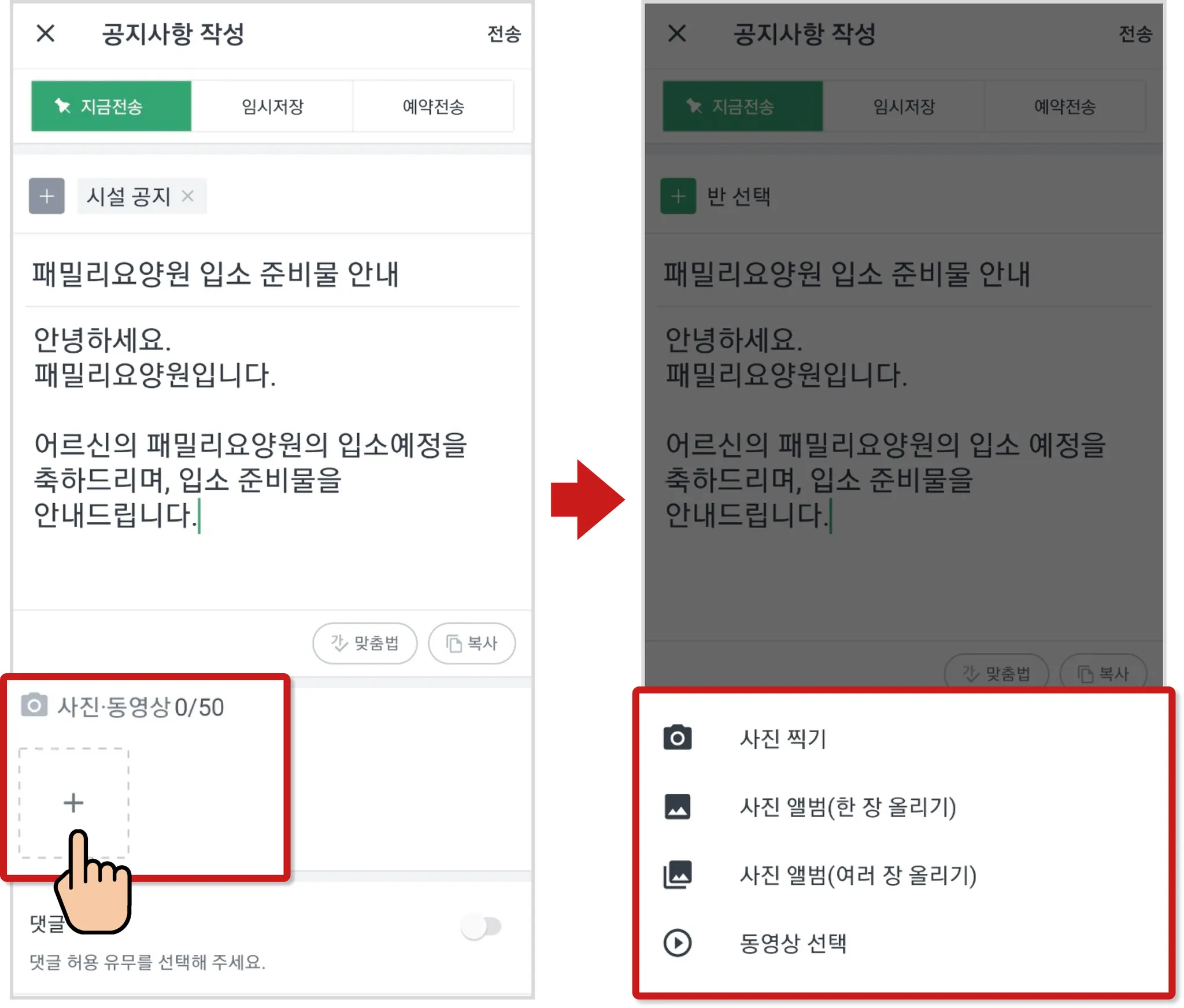This screenshot has width=1184, height=1008.
Task: Click the 맞춤법 spell check button on left
Action: 365,643
